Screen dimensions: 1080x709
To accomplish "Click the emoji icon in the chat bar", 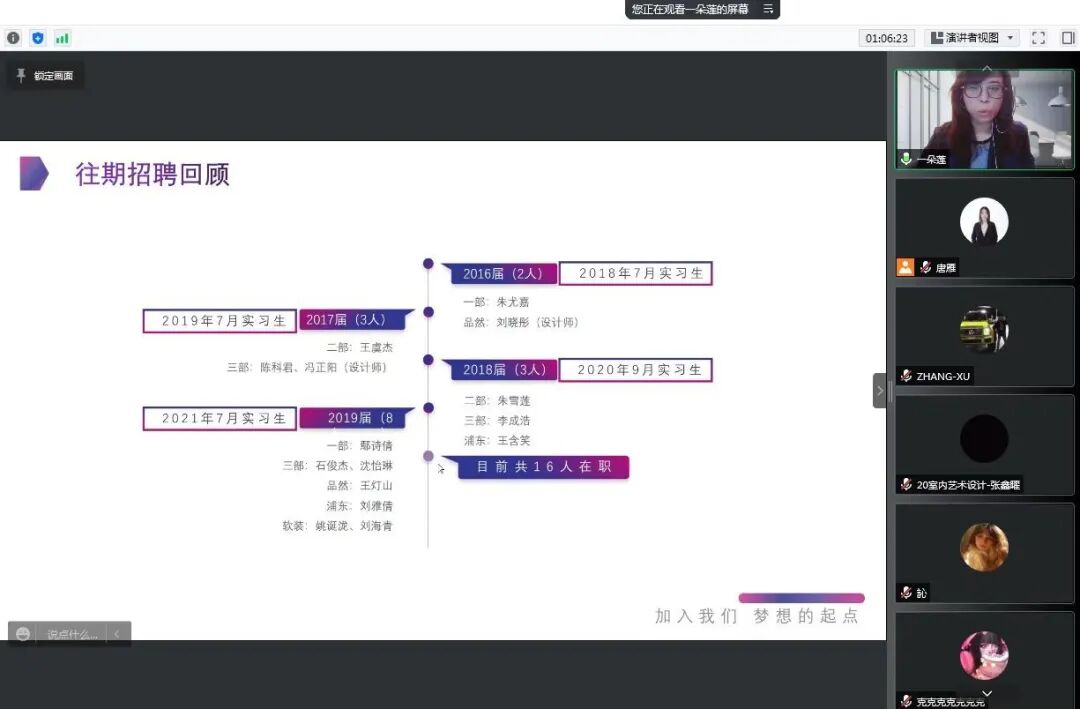I will click(22, 633).
